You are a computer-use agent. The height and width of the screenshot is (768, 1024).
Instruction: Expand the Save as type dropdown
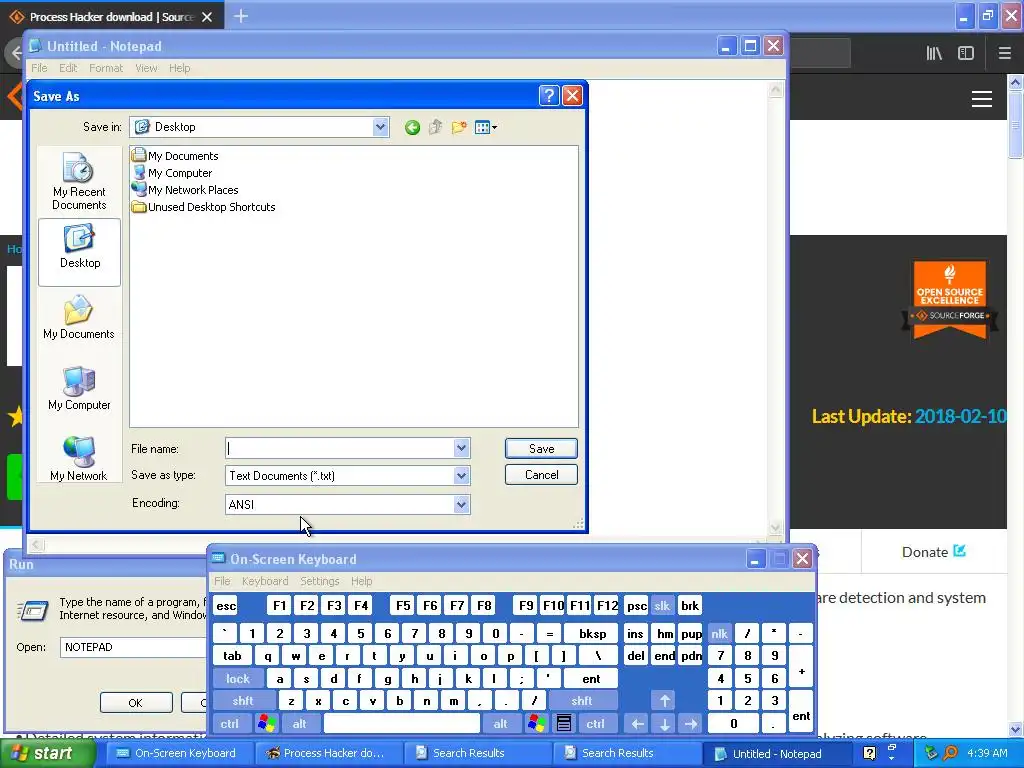click(x=462, y=475)
